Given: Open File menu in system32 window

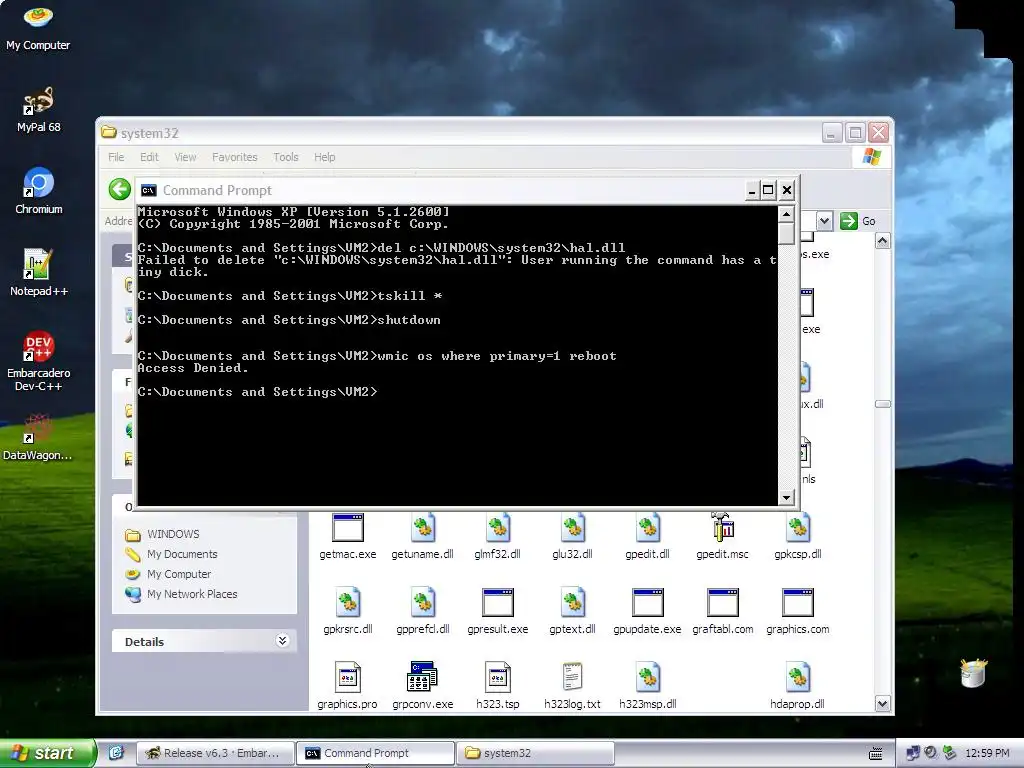Looking at the screenshot, I should [116, 157].
